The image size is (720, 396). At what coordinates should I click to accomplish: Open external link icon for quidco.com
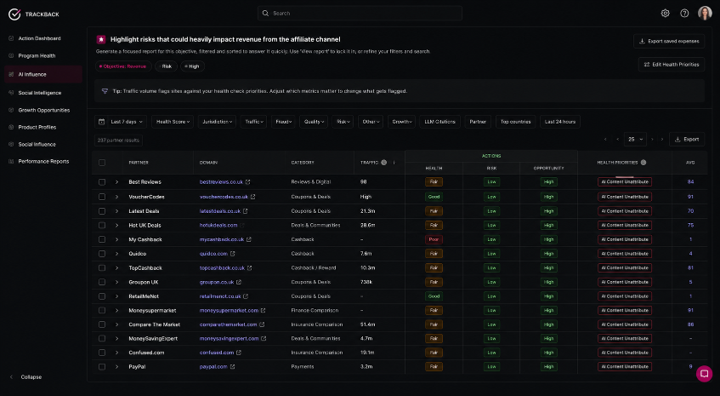click(x=233, y=254)
